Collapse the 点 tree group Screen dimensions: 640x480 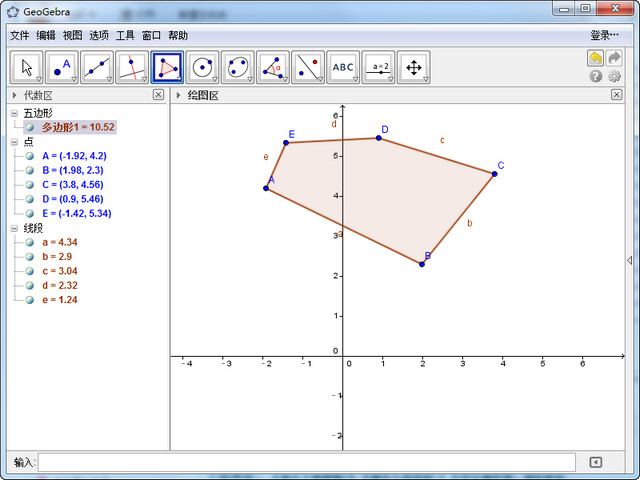click(14, 142)
